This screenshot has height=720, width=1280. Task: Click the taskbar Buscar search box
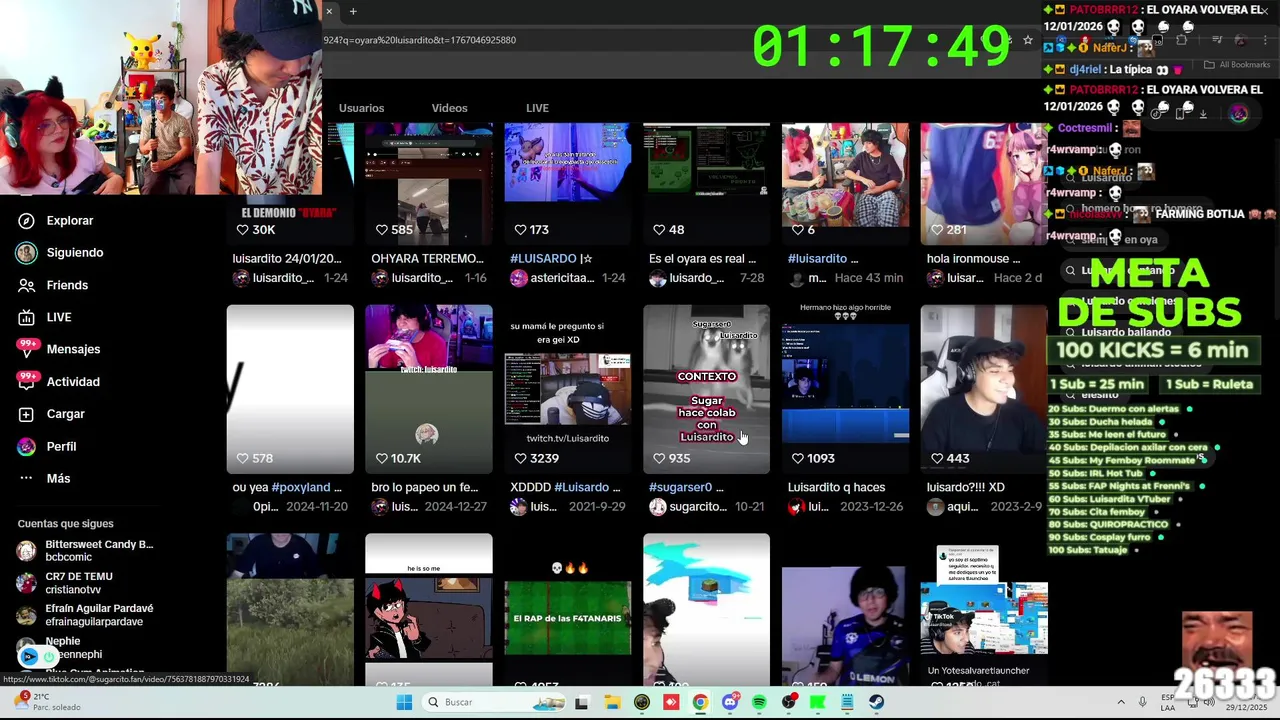(x=494, y=702)
